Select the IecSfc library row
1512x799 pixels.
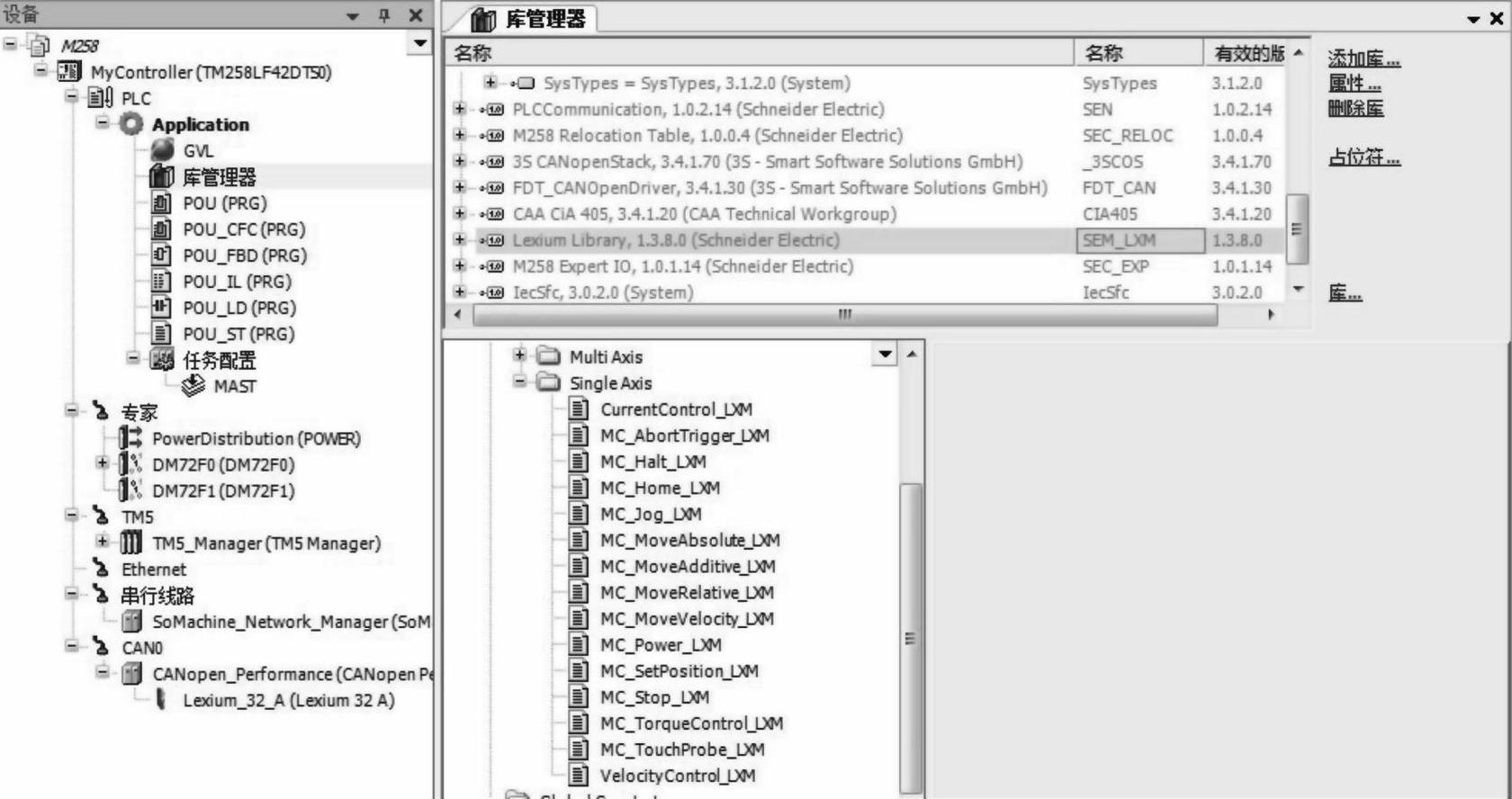[x=868, y=292]
